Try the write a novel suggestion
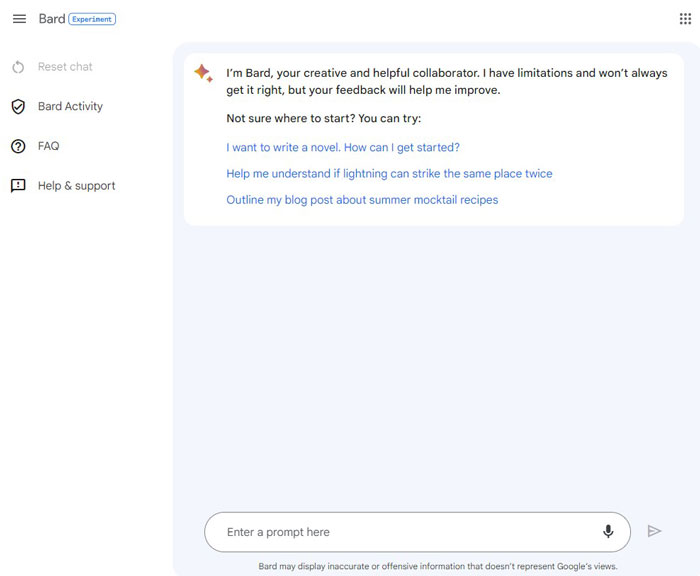The image size is (700, 576). point(343,147)
